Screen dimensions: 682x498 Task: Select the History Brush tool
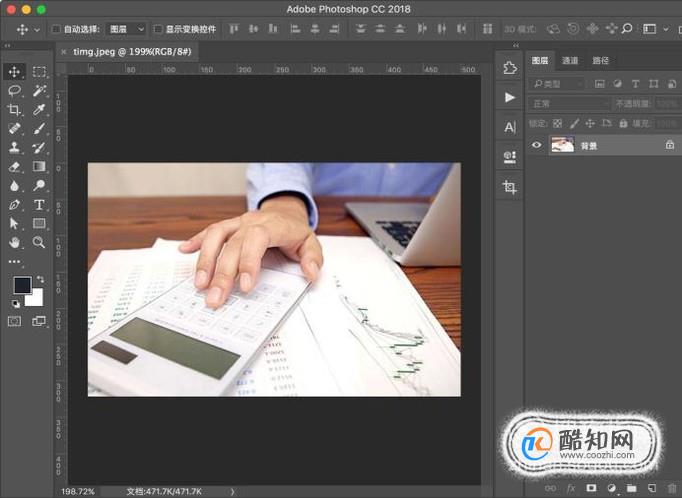coord(39,147)
